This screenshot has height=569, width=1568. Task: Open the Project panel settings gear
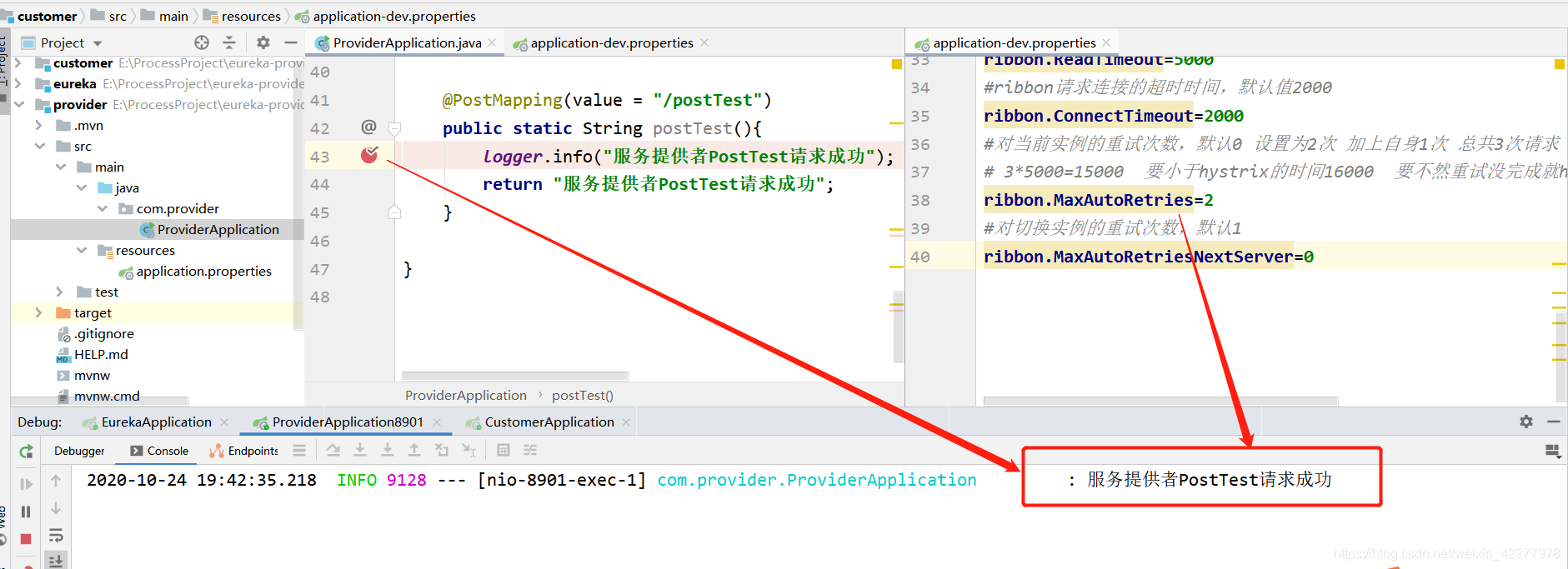pos(263,42)
